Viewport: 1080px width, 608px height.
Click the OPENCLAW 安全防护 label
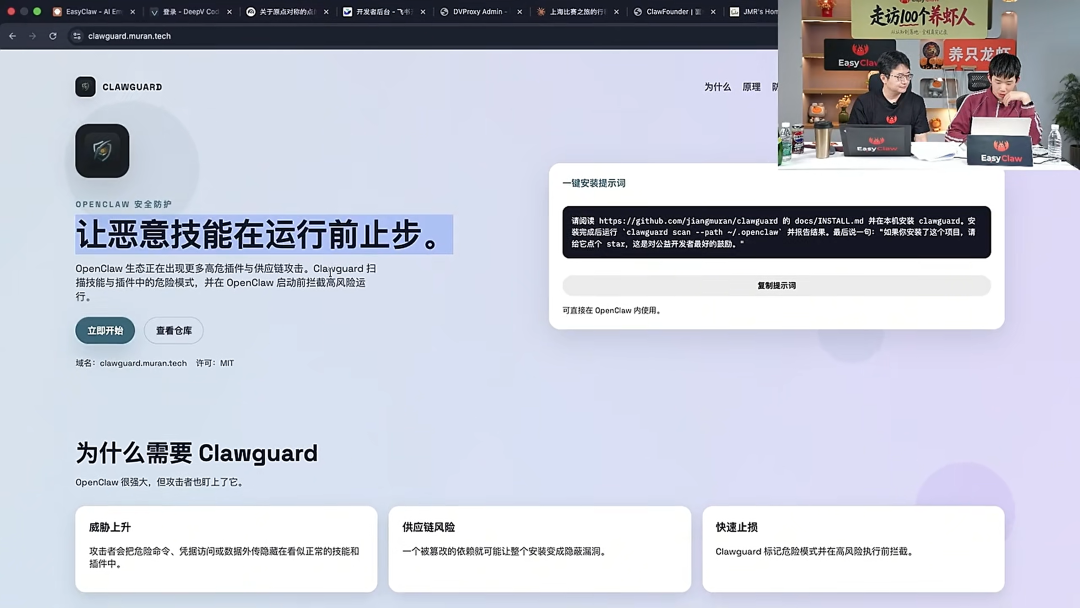pos(124,205)
